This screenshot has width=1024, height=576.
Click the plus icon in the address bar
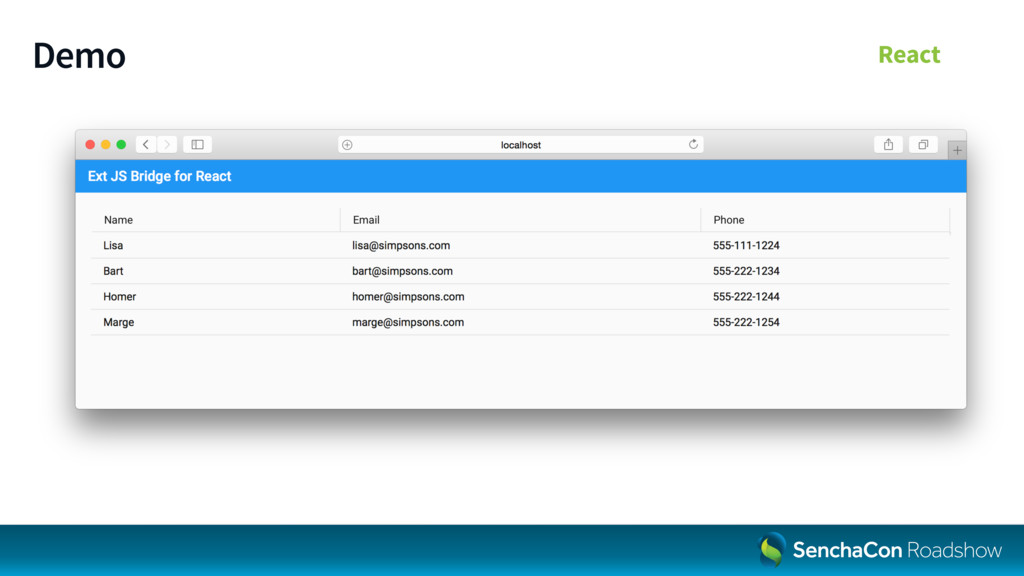pos(347,145)
